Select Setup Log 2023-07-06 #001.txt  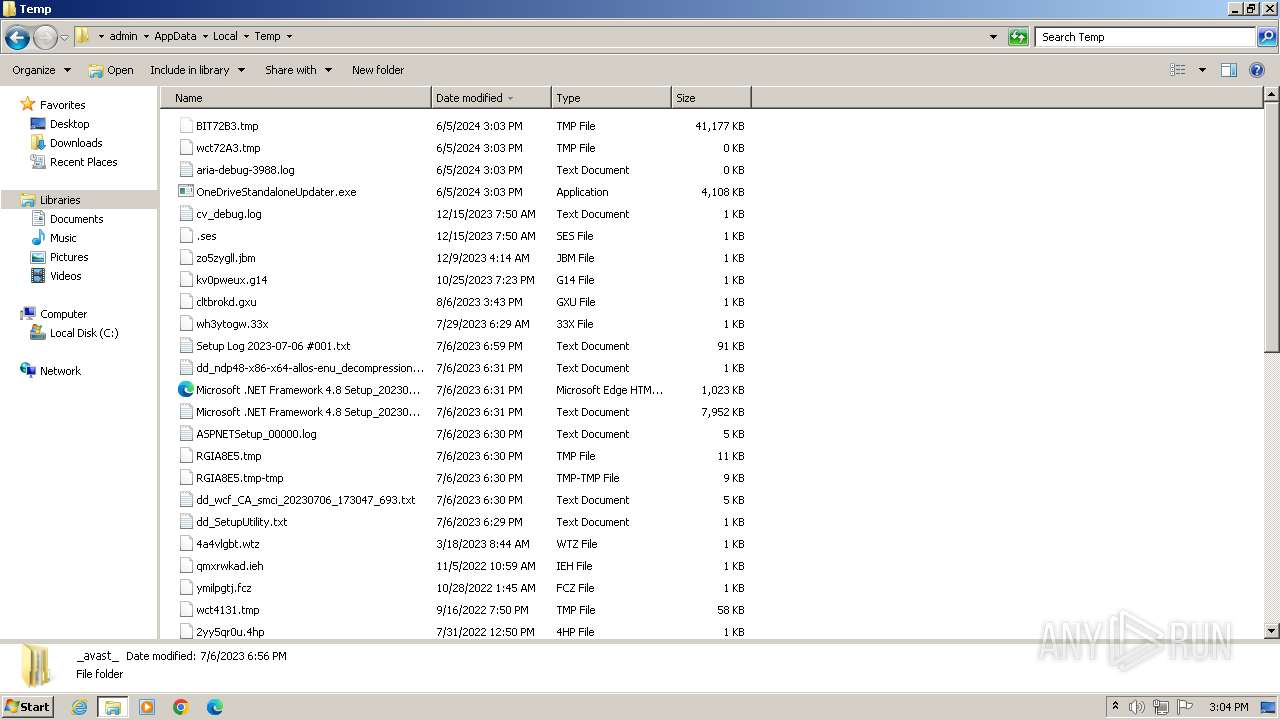[x=273, y=346]
